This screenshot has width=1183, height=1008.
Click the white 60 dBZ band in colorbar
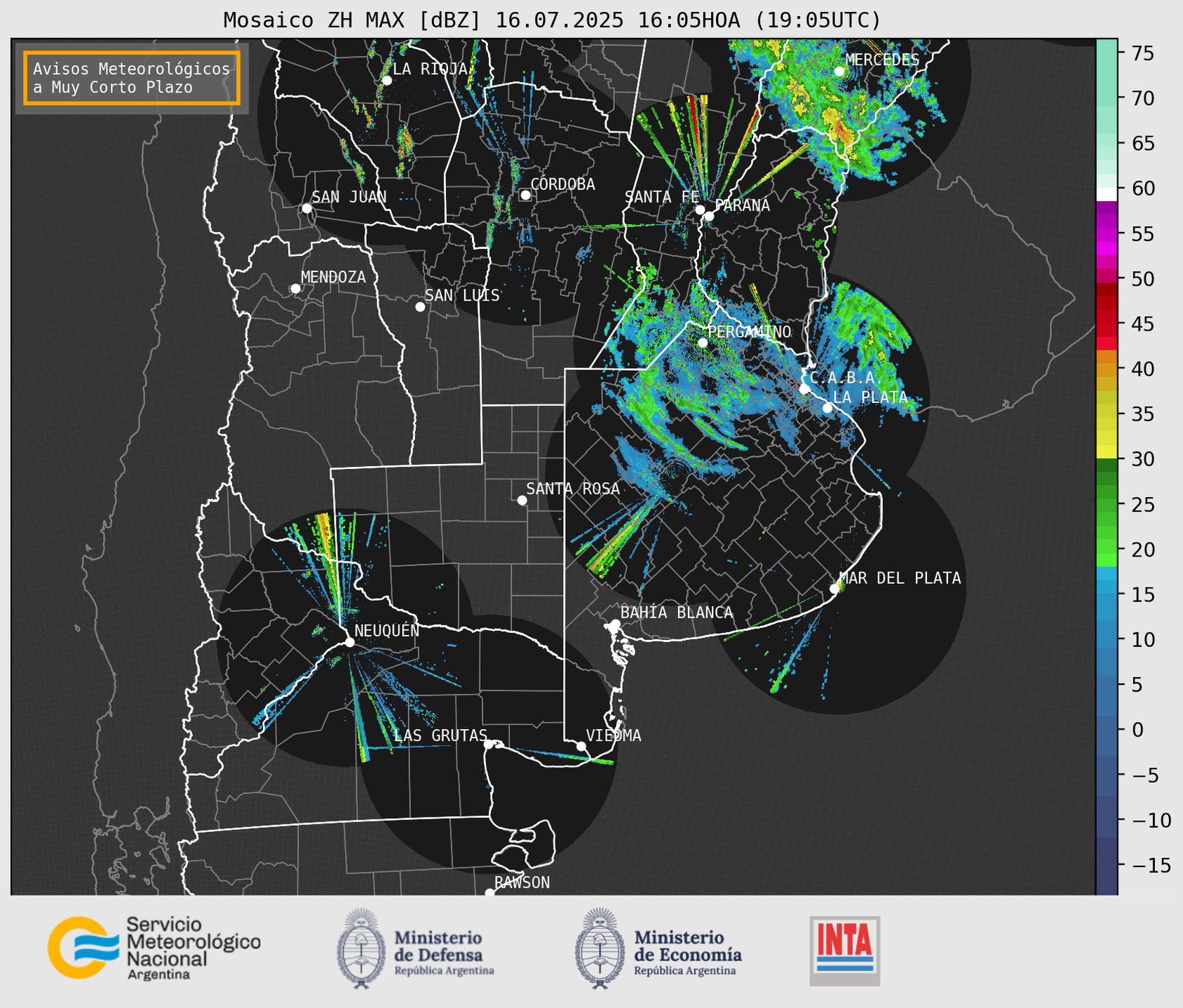pos(1107,194)
